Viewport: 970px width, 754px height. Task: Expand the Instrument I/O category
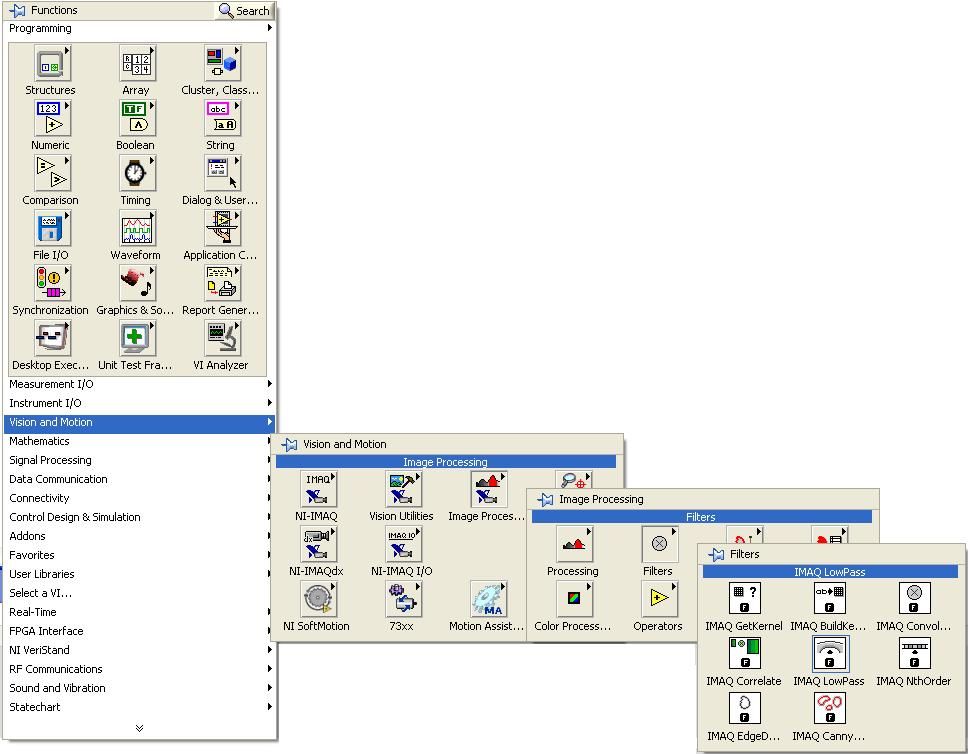click(139, 403)
